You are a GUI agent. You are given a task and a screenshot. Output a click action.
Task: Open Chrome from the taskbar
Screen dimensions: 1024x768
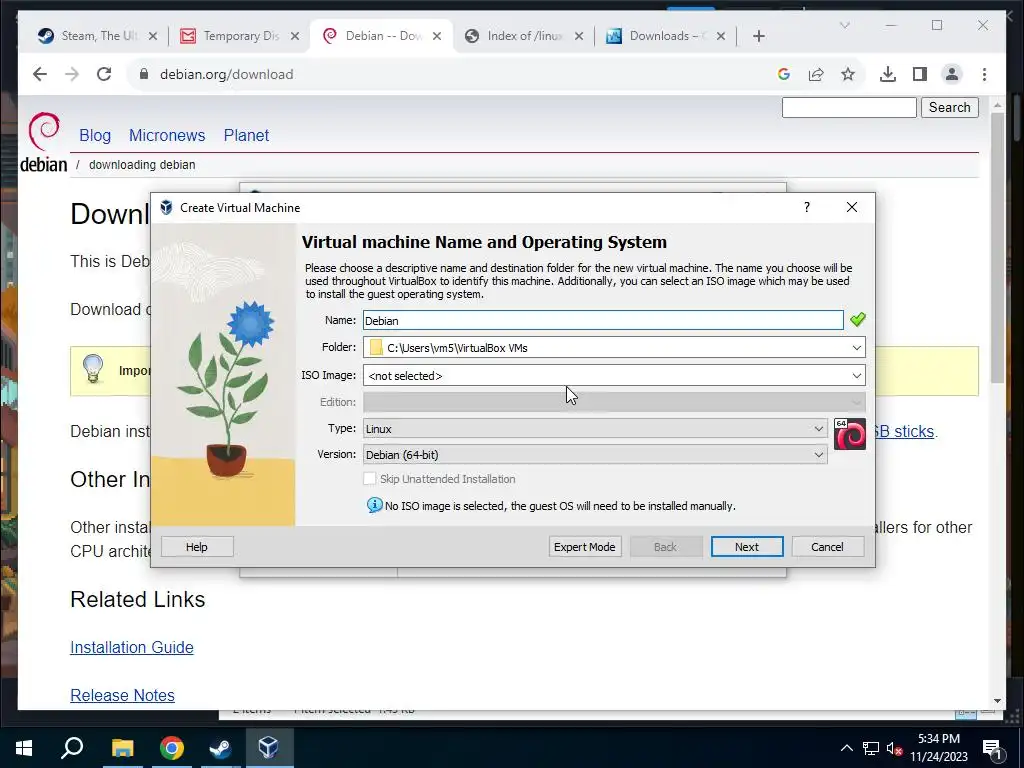pyautogui.click(x=171, y=748)
